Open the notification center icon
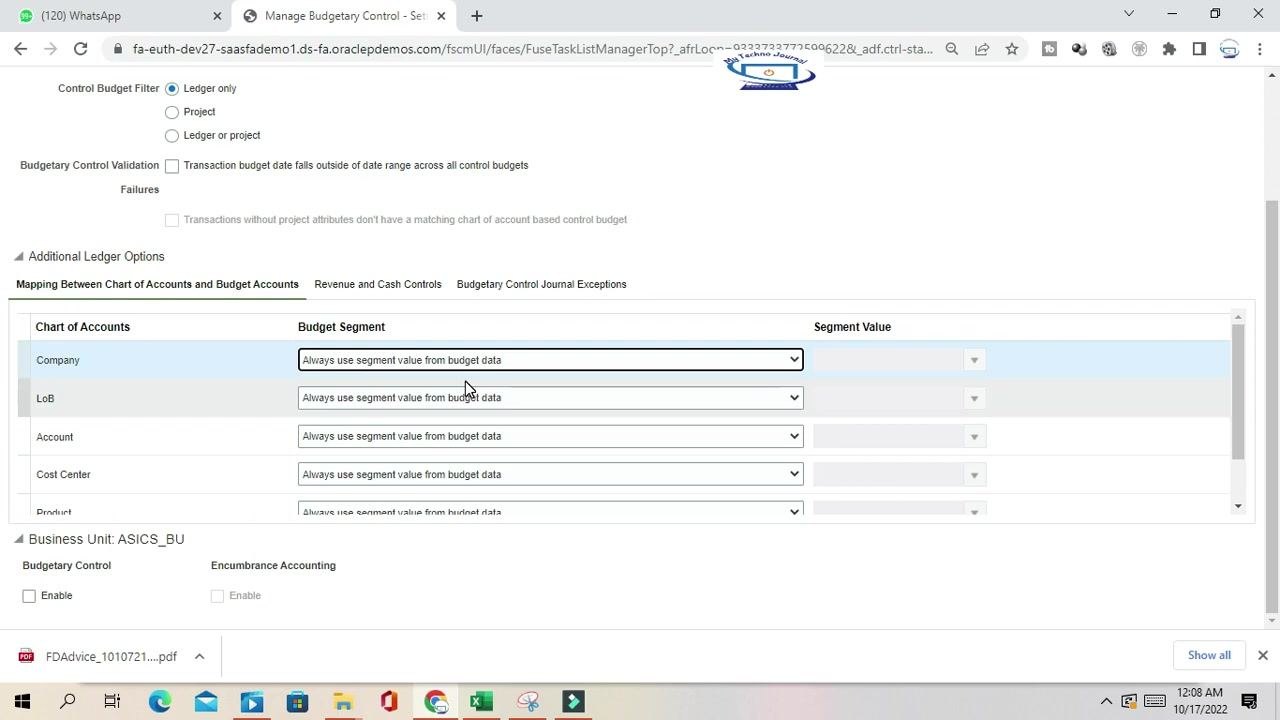The height and width of the screenshot is (720, 1280). click(x=1249, y=701)
